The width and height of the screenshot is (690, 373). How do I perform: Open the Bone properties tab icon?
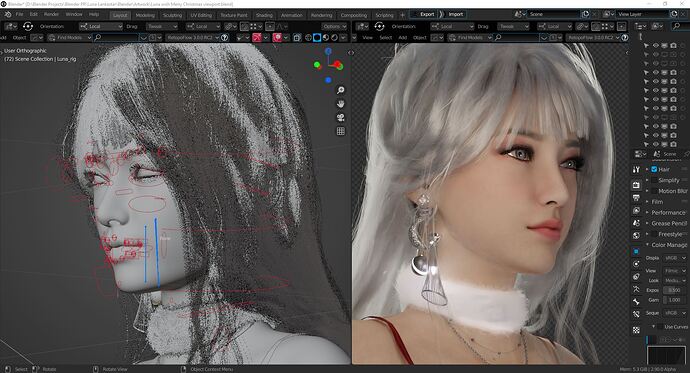coord(636,301)
